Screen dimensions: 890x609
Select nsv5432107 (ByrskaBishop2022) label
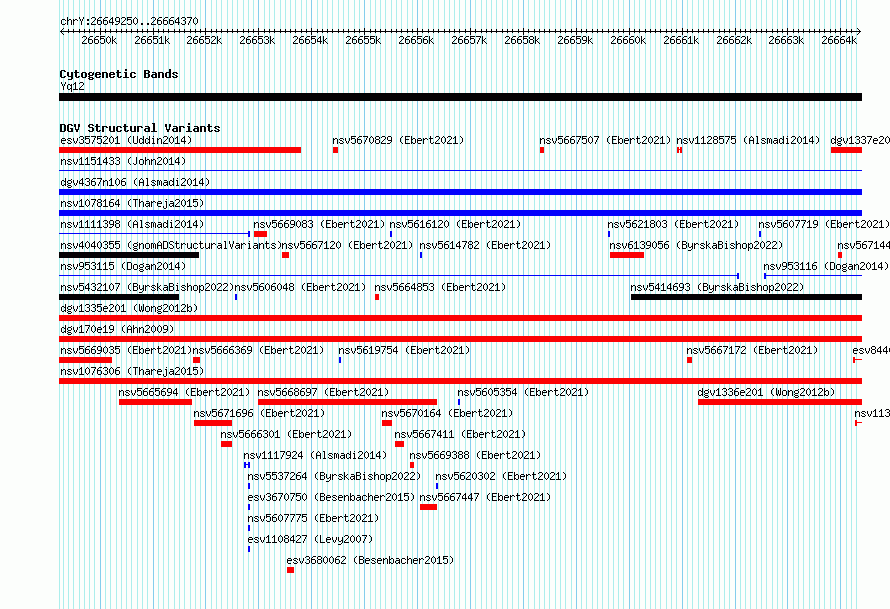(148, 287)
